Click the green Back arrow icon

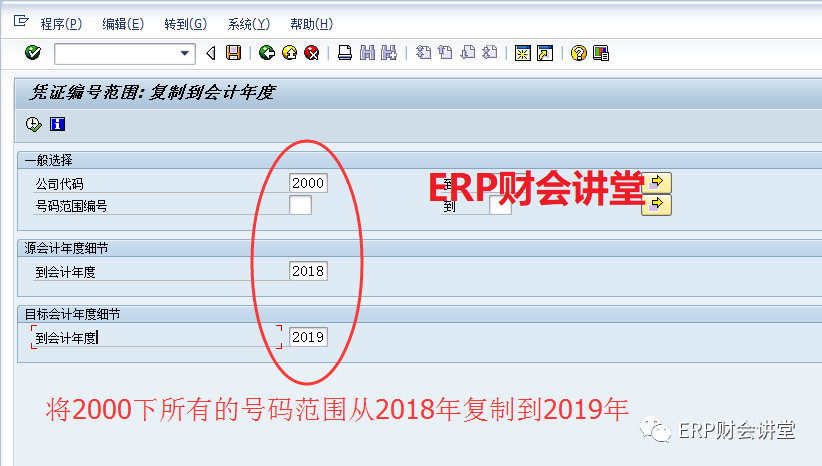267,53
